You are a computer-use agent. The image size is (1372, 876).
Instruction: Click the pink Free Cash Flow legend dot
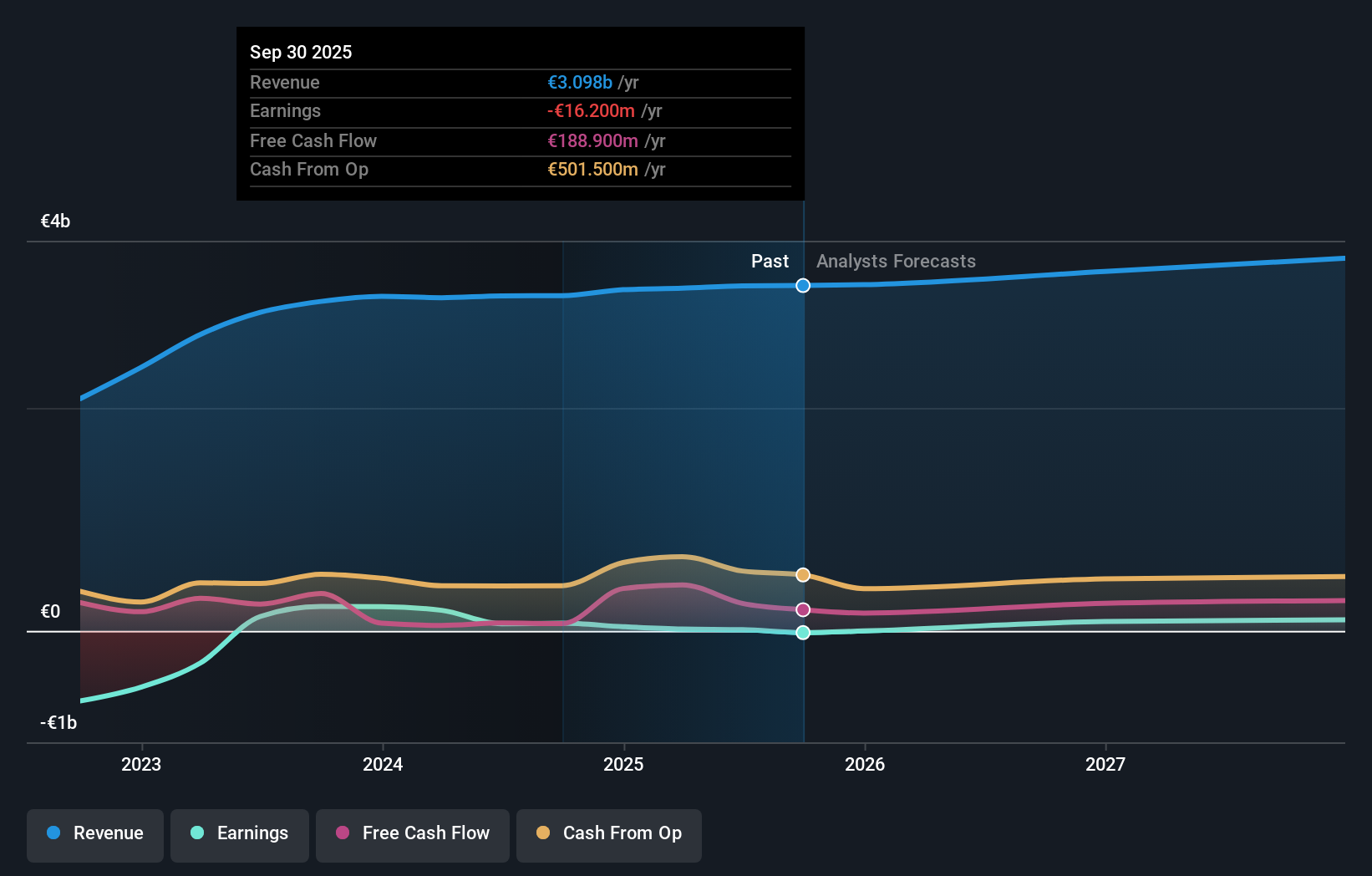click(x=341, y=833)
